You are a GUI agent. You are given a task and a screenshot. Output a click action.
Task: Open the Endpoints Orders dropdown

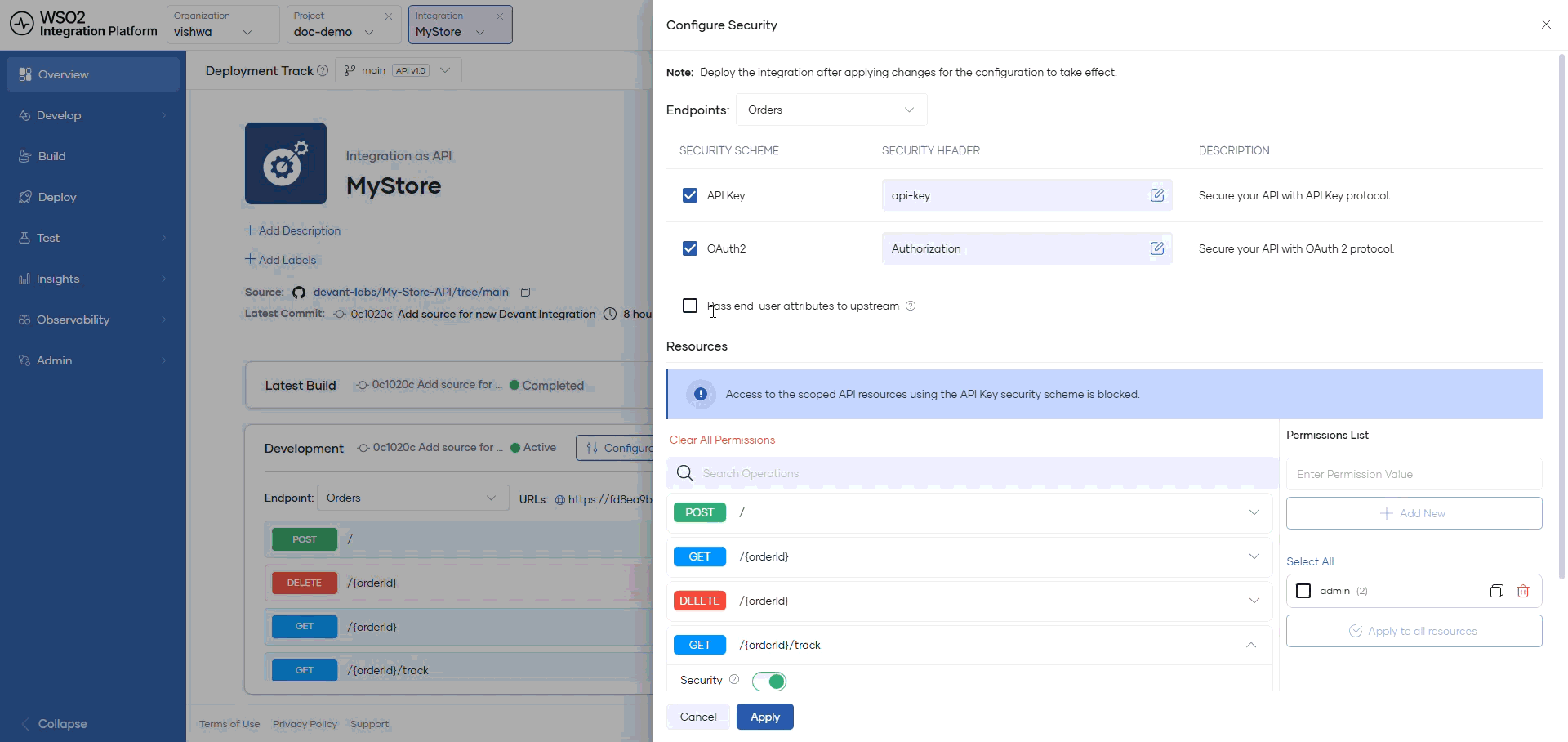pos(831,110)
